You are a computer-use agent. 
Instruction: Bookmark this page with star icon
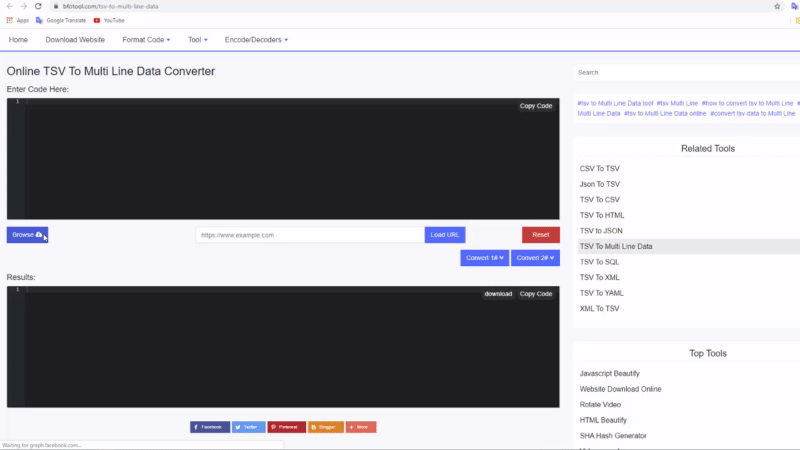click(777, 6)
